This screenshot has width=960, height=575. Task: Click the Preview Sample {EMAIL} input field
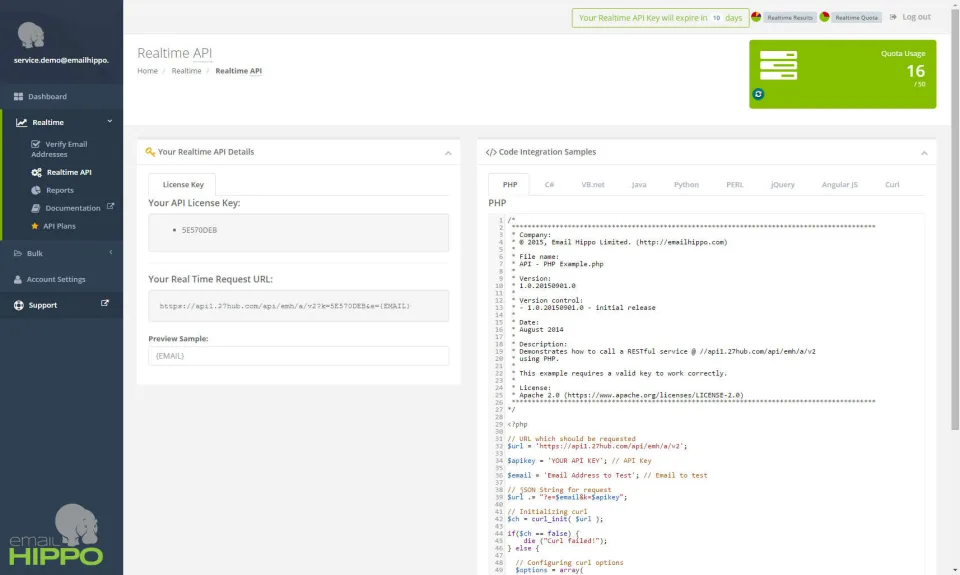(x=298, y=356)
